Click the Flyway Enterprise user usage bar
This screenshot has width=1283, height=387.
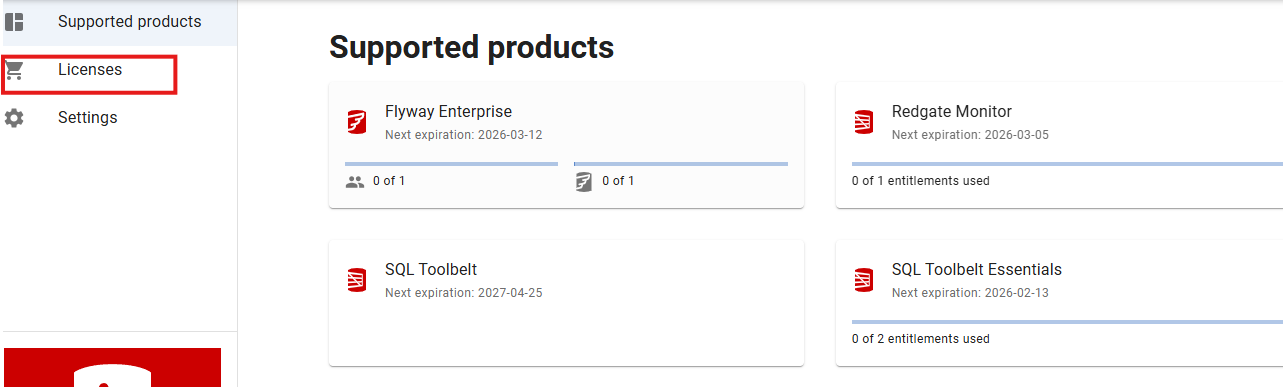coord(451,163)
